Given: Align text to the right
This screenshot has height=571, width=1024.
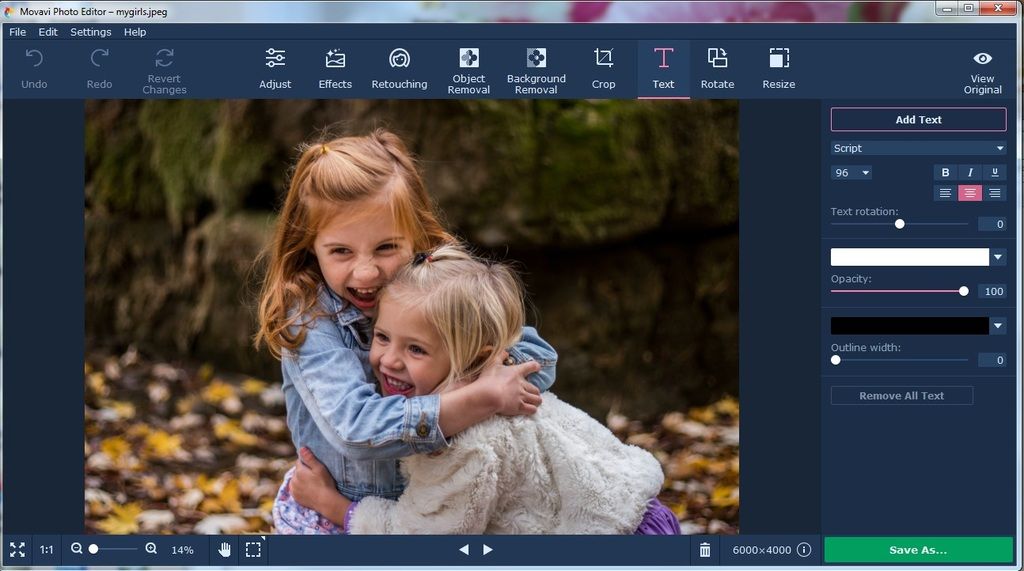Looking at the screenshot, I should [x=995, y=193].
